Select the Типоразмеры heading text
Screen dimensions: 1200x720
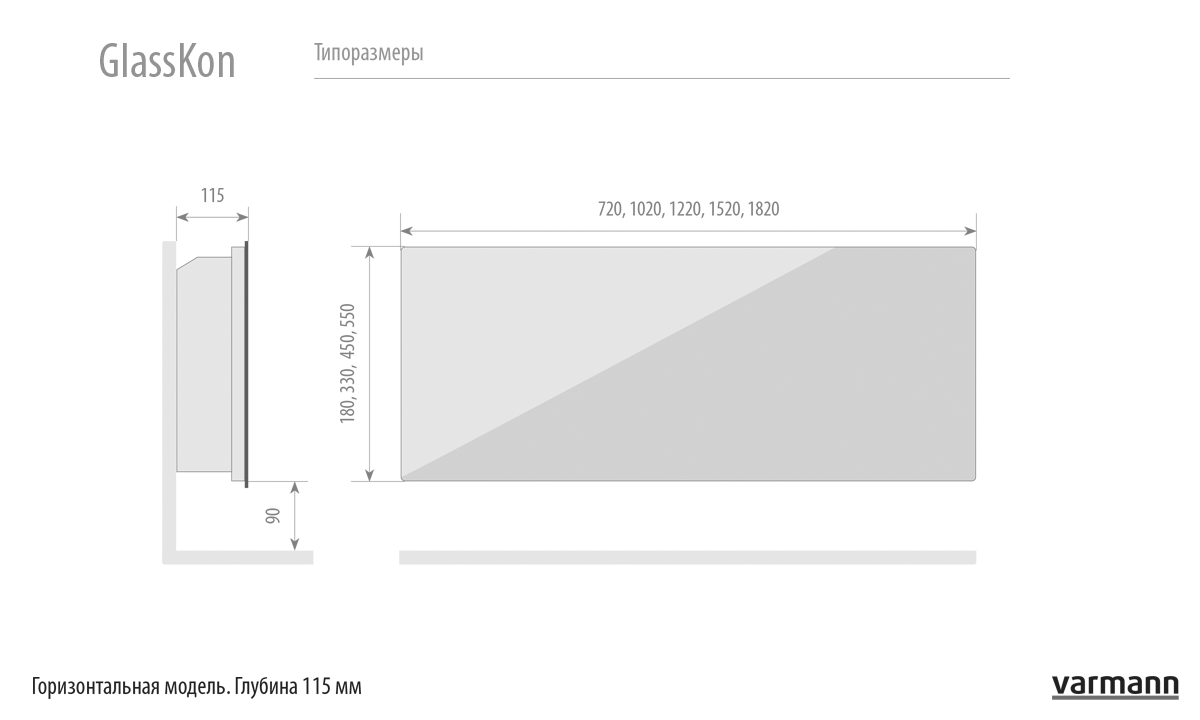[368, 53]
